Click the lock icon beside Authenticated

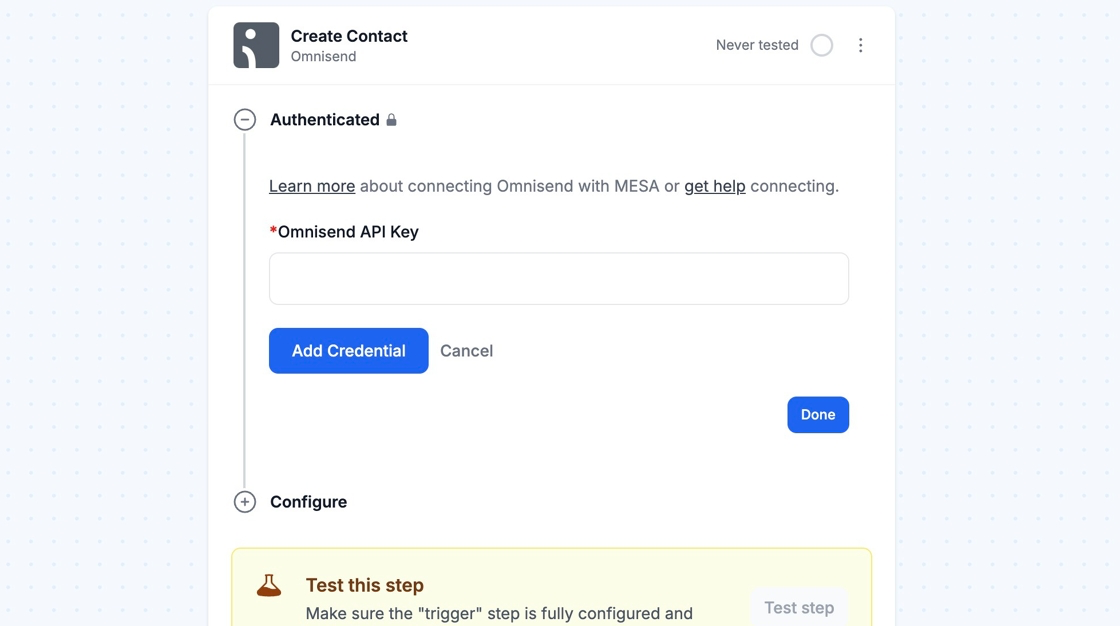(392, 120)
